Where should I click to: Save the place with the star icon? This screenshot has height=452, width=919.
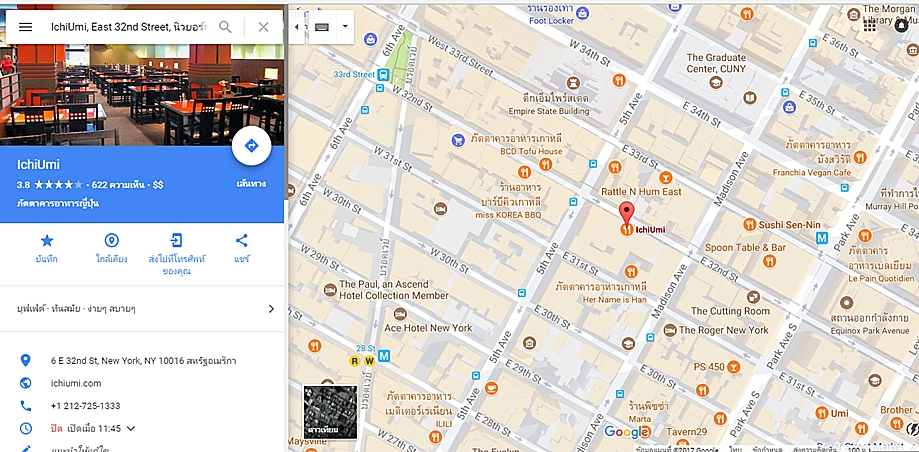(x=46, y=240)
